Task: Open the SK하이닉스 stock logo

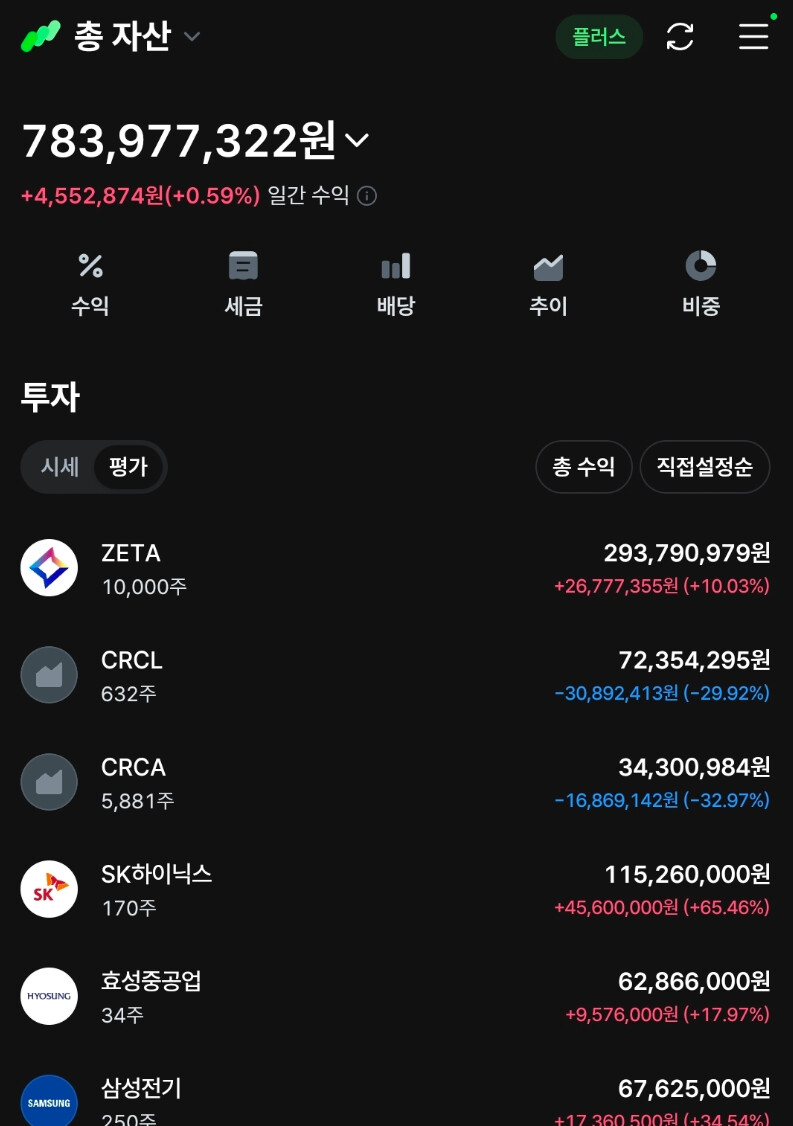Action: 49,889
